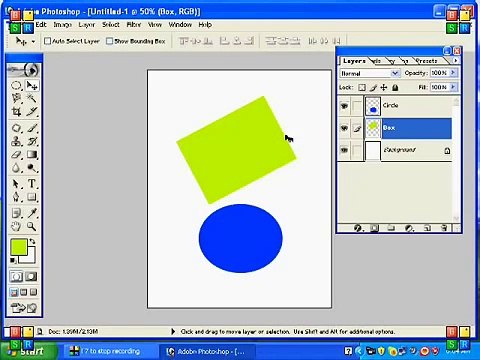Hide the Box layer
480x360 pixels.
coord(344,128)
